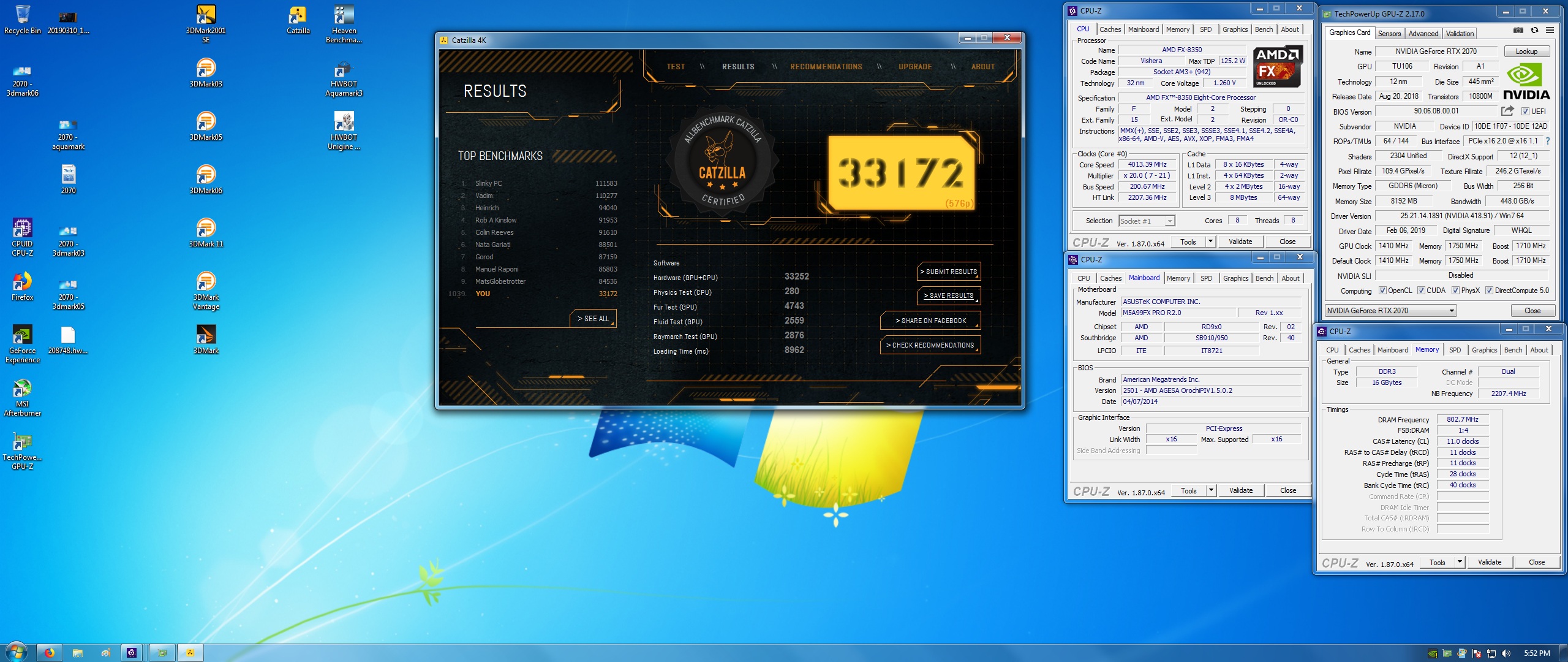Toggle DirectCompute 5.0 checkbox in GPU-Z
Screen dimensions: 1568x662
click(1489, 291)
